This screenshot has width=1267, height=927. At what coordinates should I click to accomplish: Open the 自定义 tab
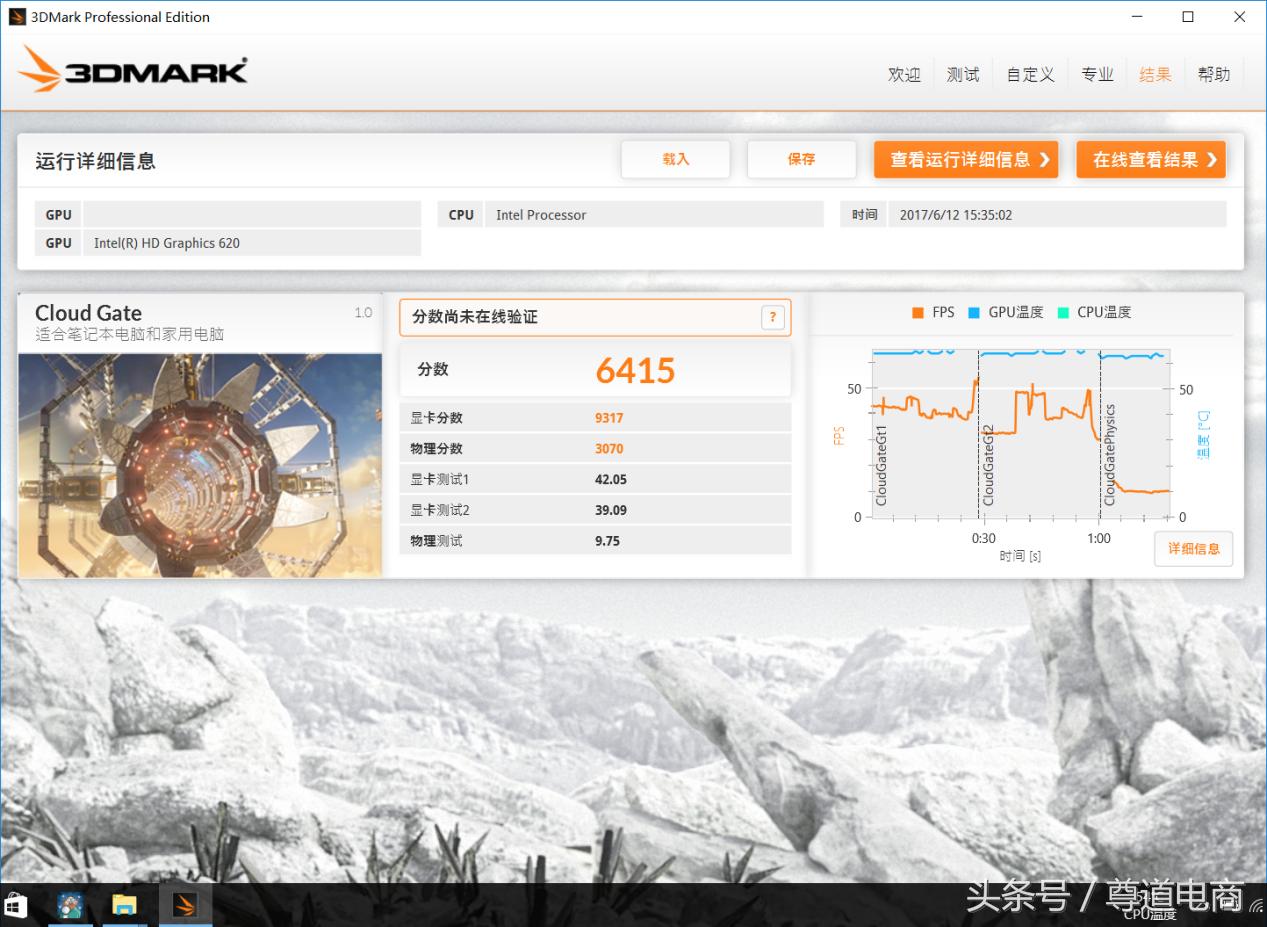pyautogui.click(x=1030, y=74)
